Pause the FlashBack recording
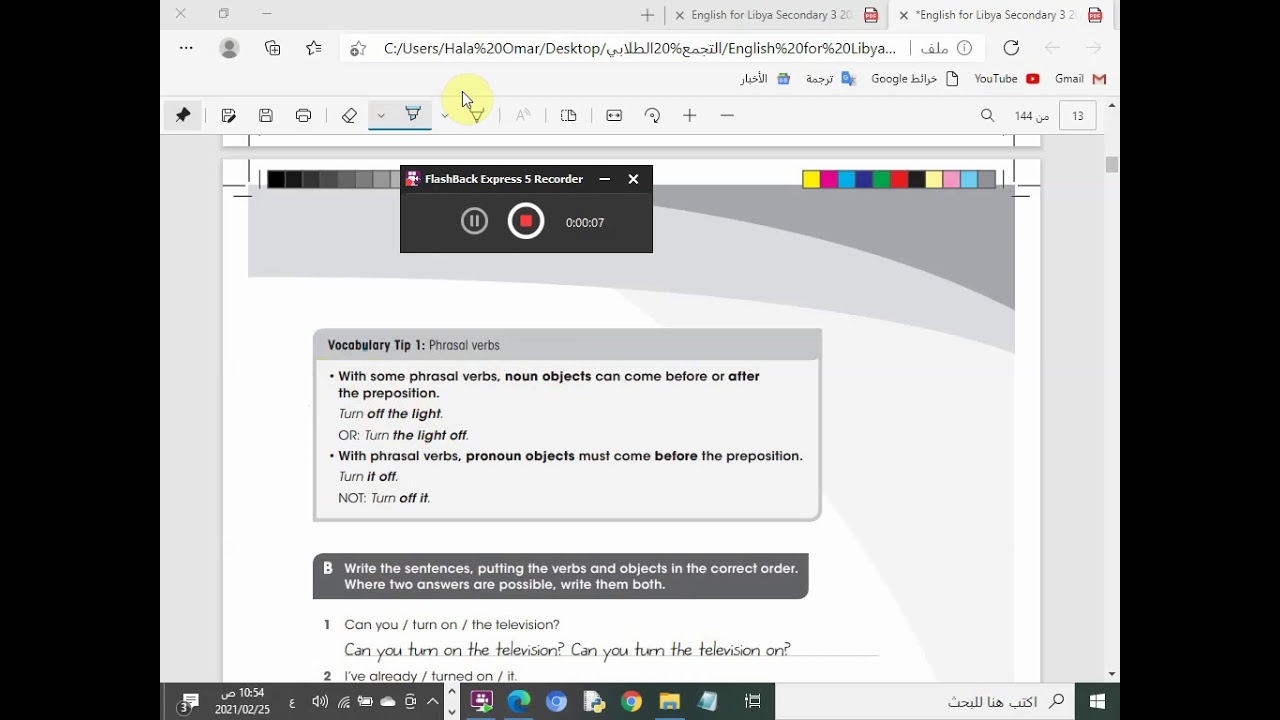The width and height of the screenshot is (1280, 720). tap(474, 222)
